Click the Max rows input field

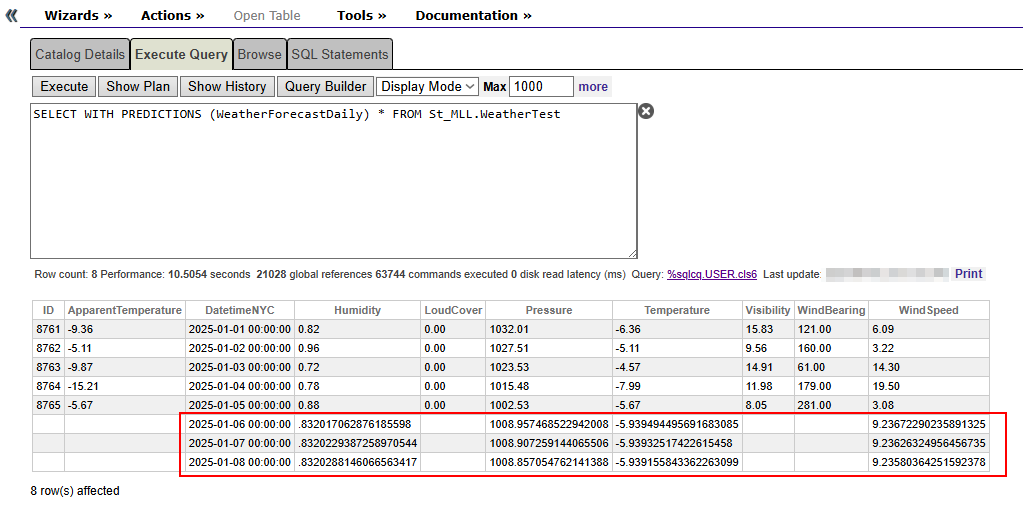541,87
